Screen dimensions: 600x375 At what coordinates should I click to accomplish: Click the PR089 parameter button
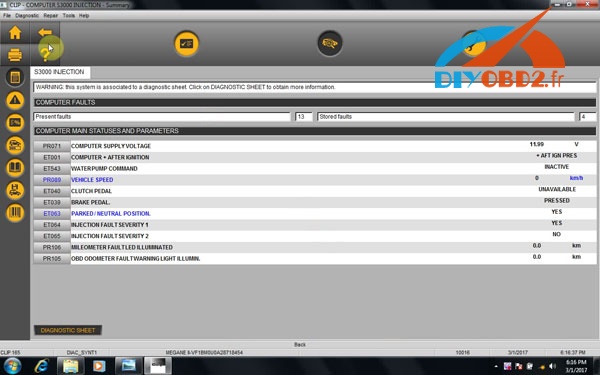click(x=52, y=180)
